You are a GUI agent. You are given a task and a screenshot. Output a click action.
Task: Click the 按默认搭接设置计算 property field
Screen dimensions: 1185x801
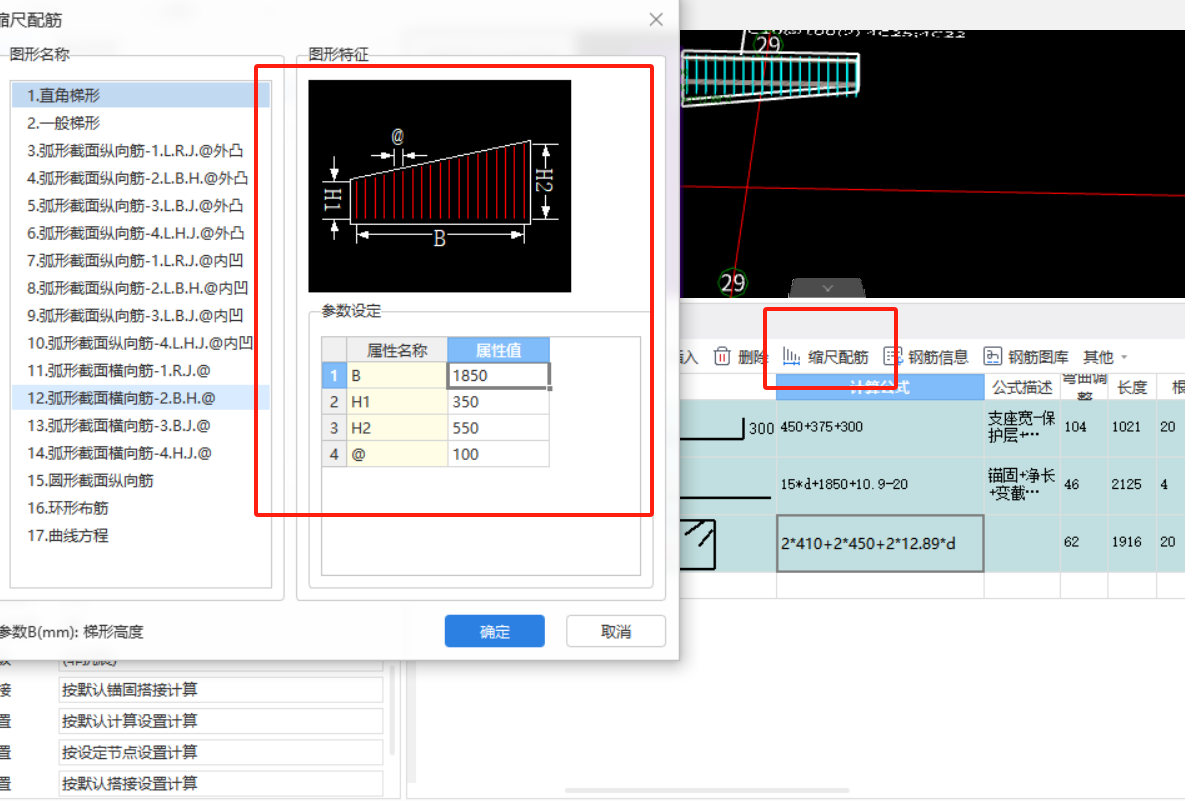tap(221, 783)
